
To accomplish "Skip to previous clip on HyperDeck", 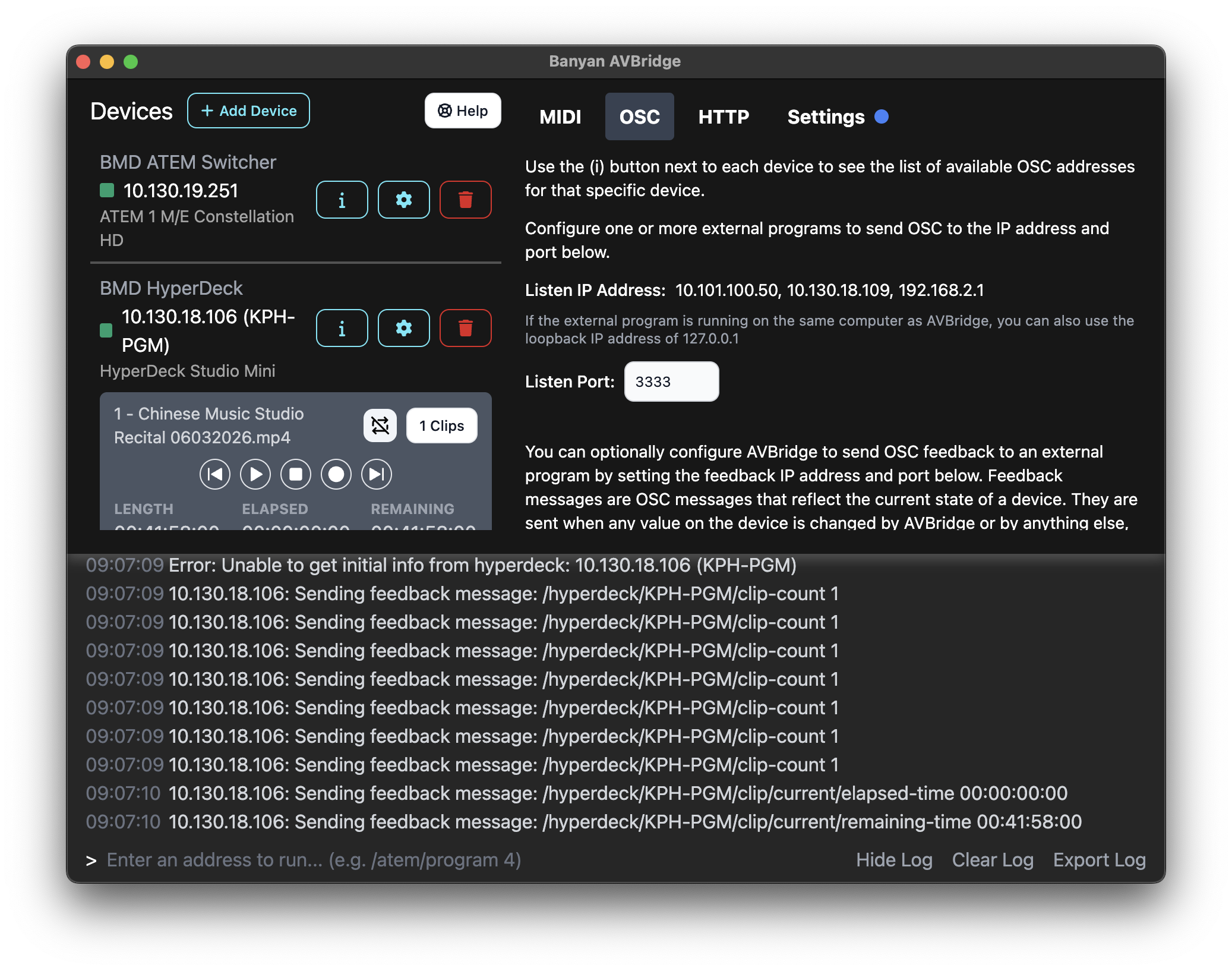I will 215,474.
